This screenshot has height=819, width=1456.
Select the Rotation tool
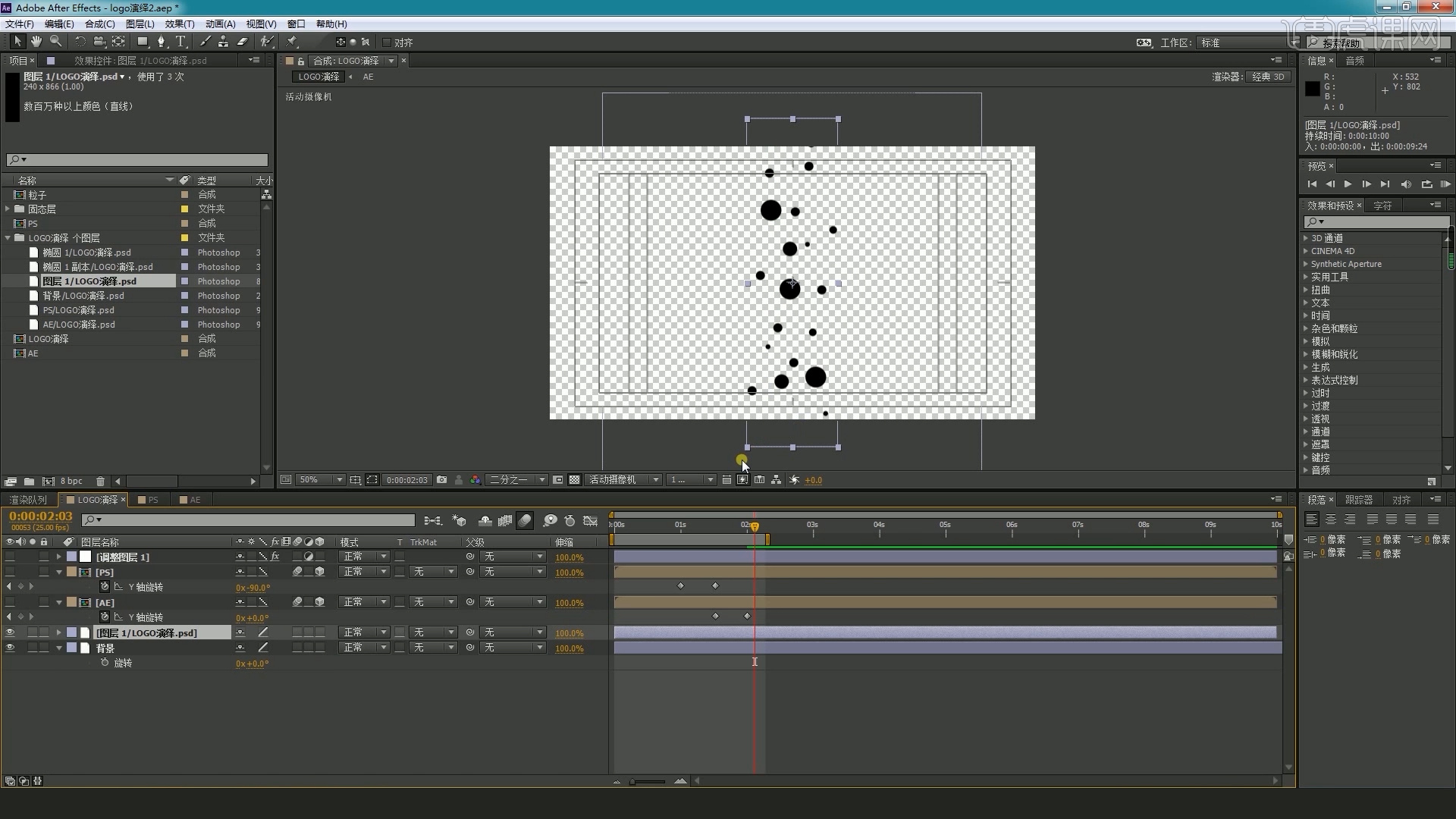(80, 42)
